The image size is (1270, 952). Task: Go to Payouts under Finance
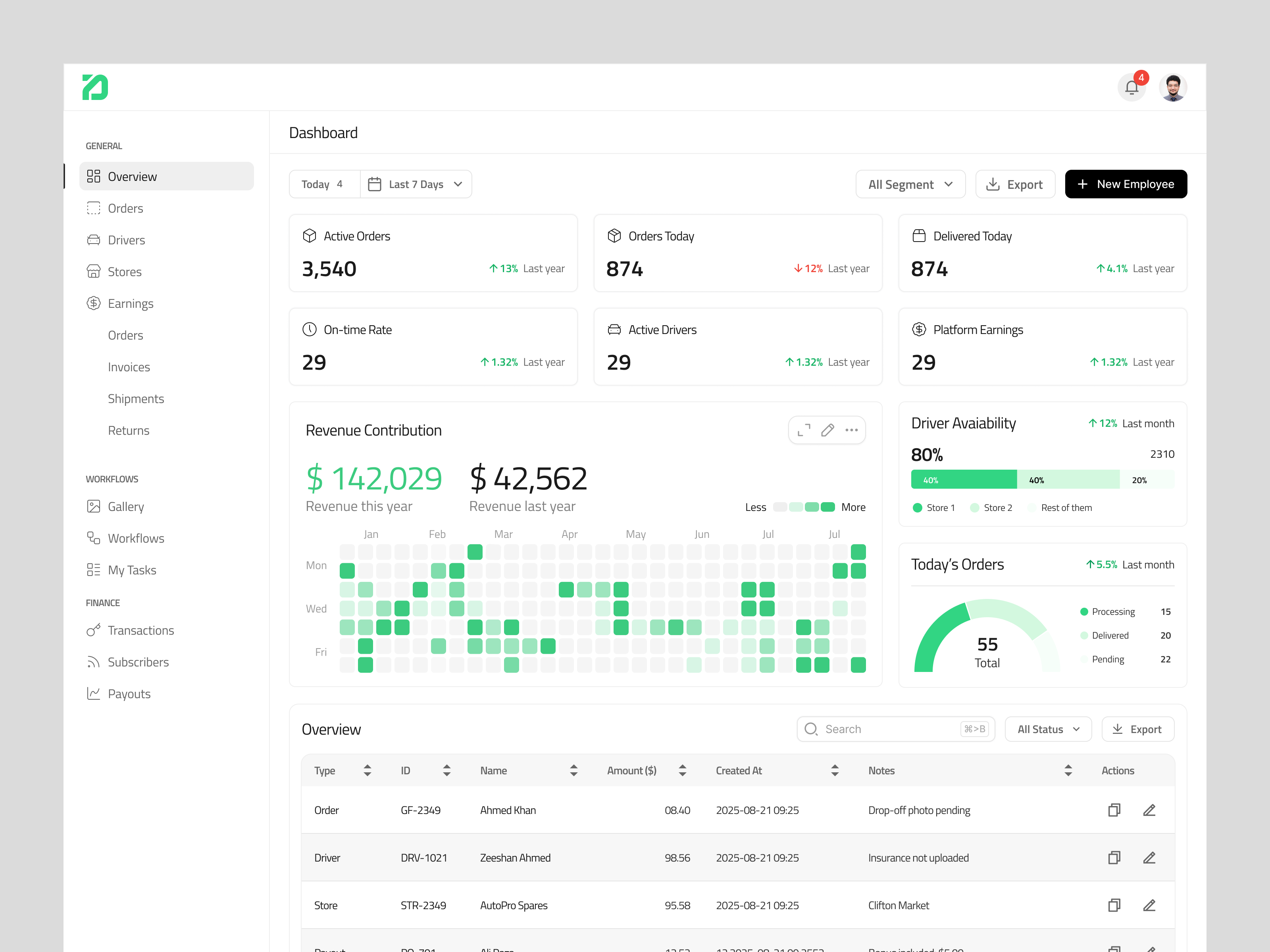[x=129, y=693]
